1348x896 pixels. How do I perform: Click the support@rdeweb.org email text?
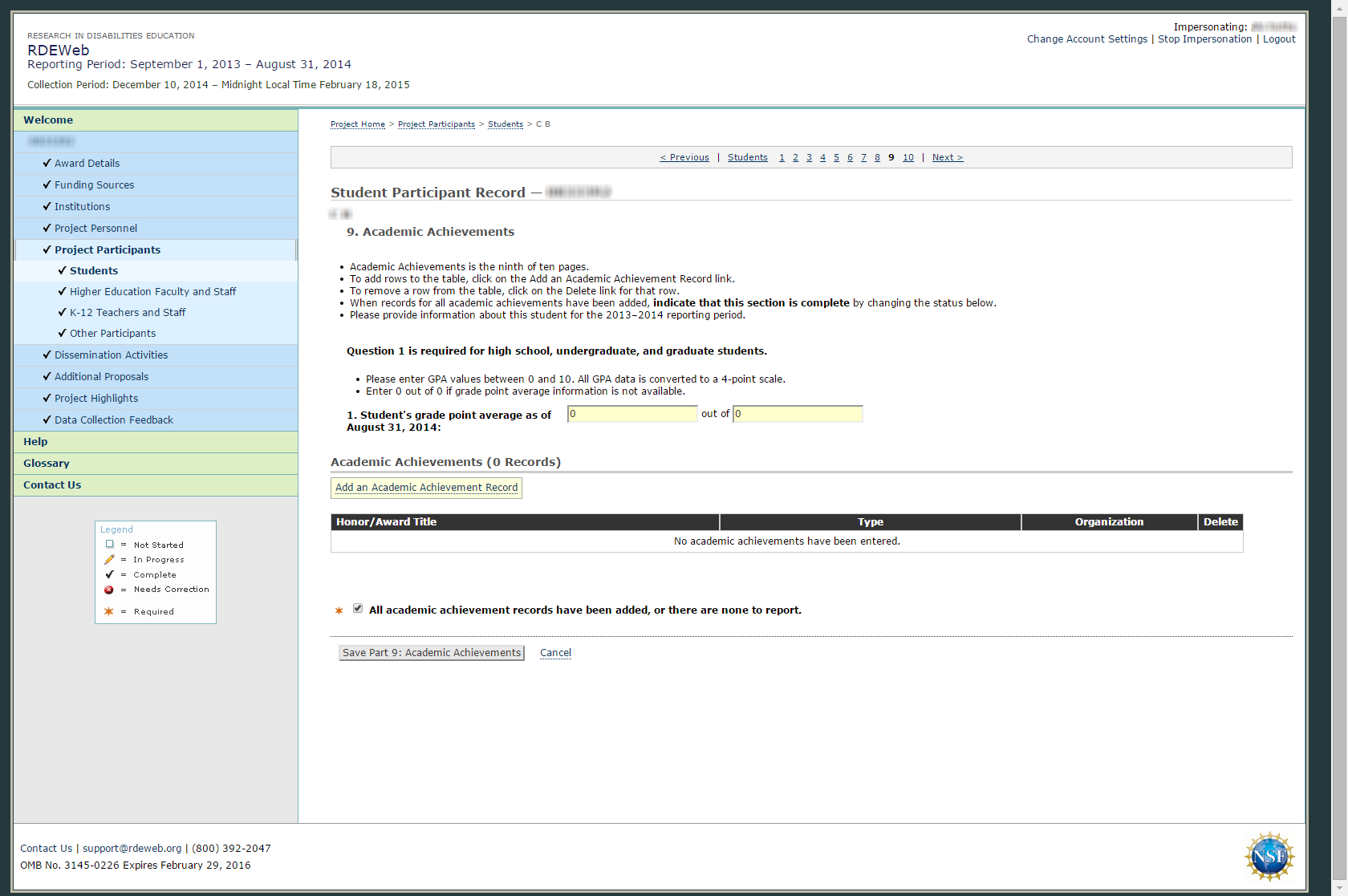(132, 849)
